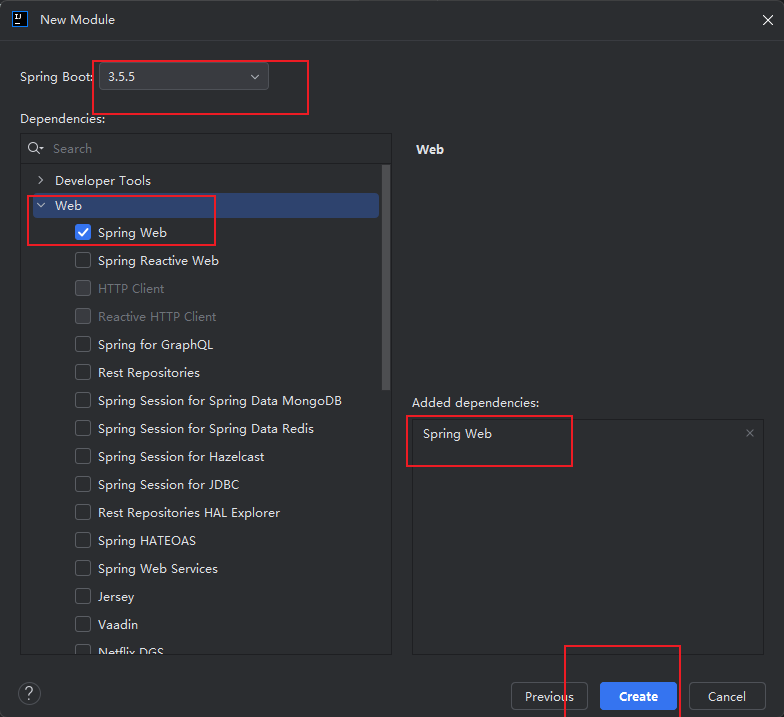
Task: Check Spring Session for Spring Data MongoDB
Action: 83,400
